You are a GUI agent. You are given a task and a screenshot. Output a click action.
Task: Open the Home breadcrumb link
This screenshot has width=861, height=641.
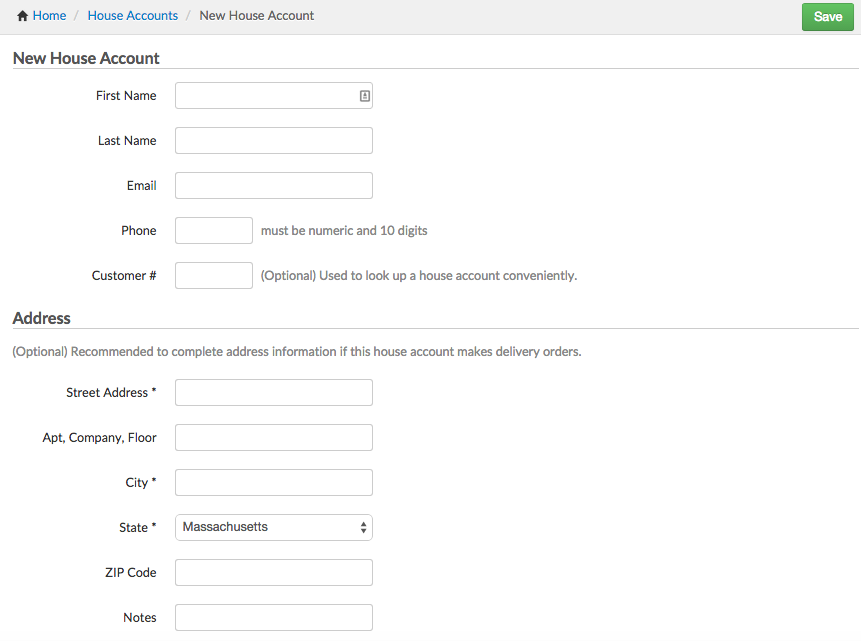49,16
